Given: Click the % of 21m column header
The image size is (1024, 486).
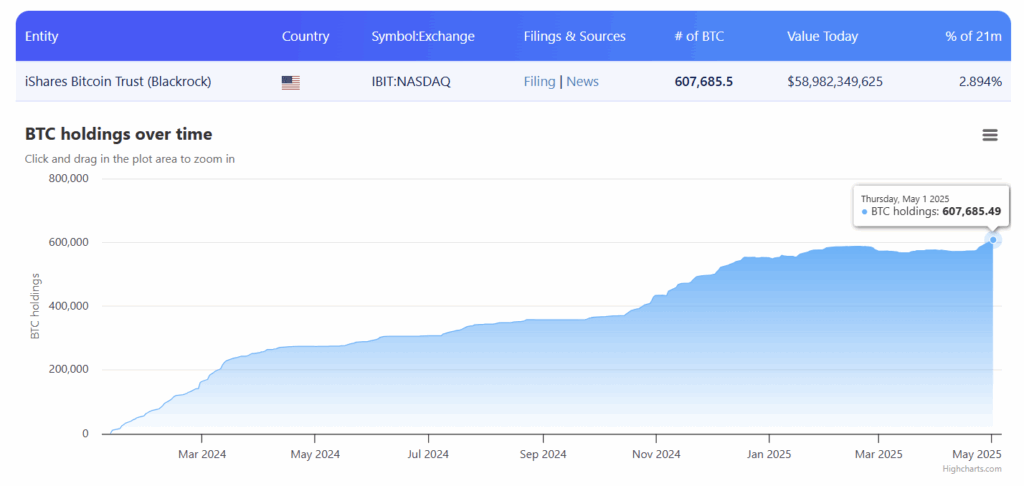Looking at the screenshot, I should pyautogui.click(x=973, y=36).
